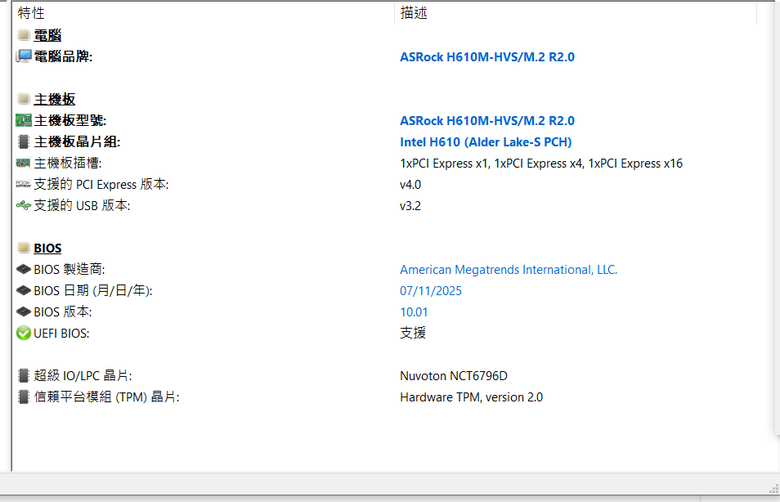
Task: Grab the window resize grip in the corner
Action: coord(774,489)
